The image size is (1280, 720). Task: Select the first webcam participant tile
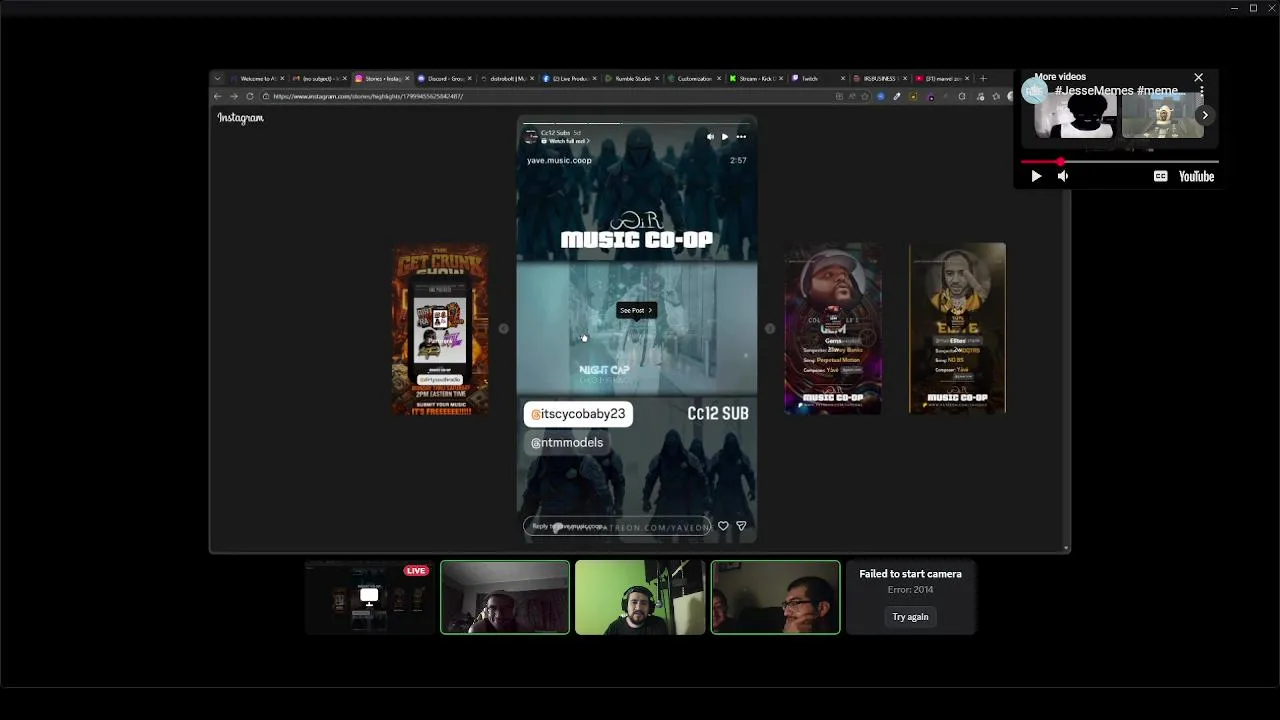point(505,597)
